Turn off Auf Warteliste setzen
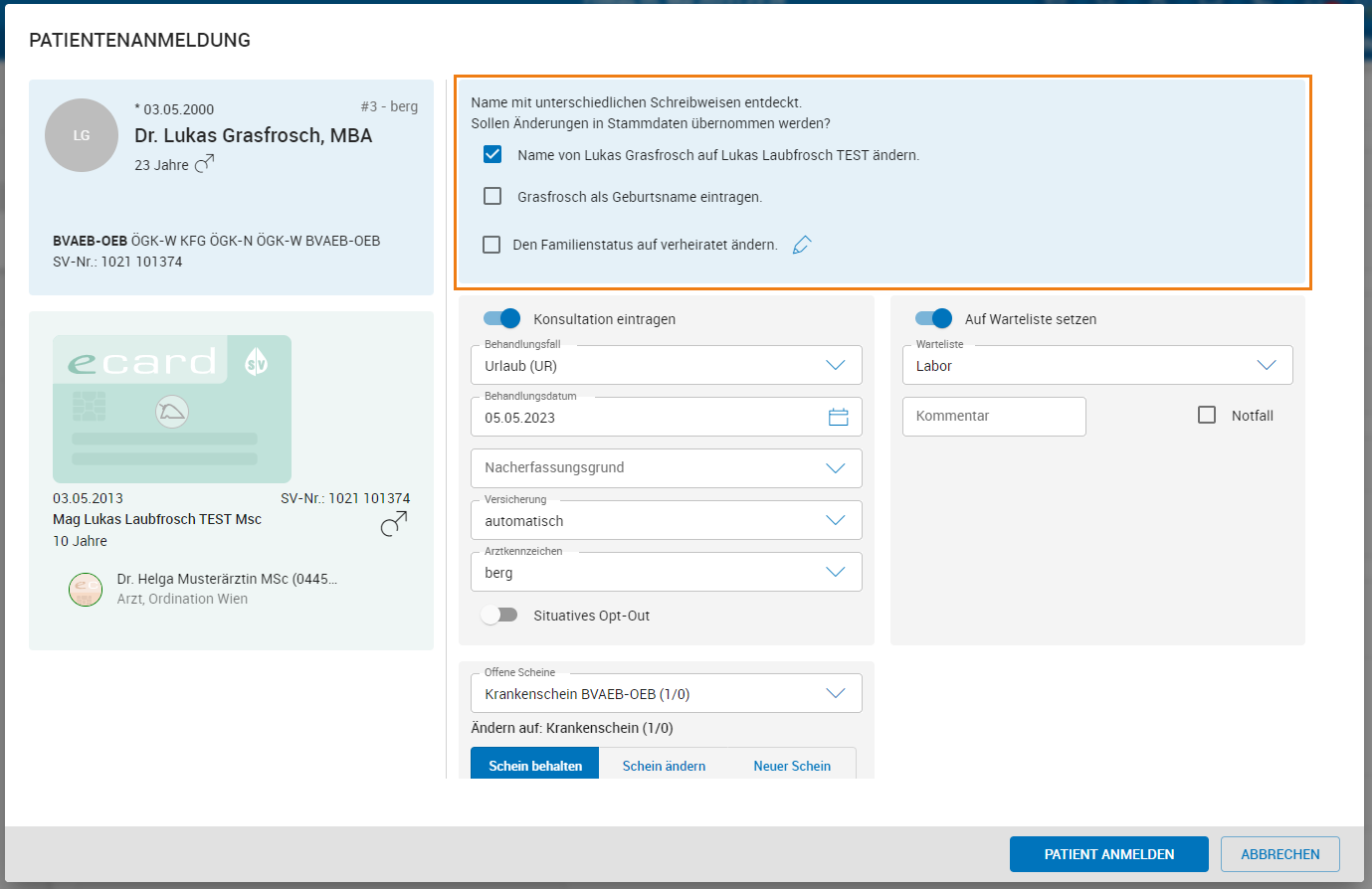Screen dimensions: 1372x889 (x=933, y=318)
